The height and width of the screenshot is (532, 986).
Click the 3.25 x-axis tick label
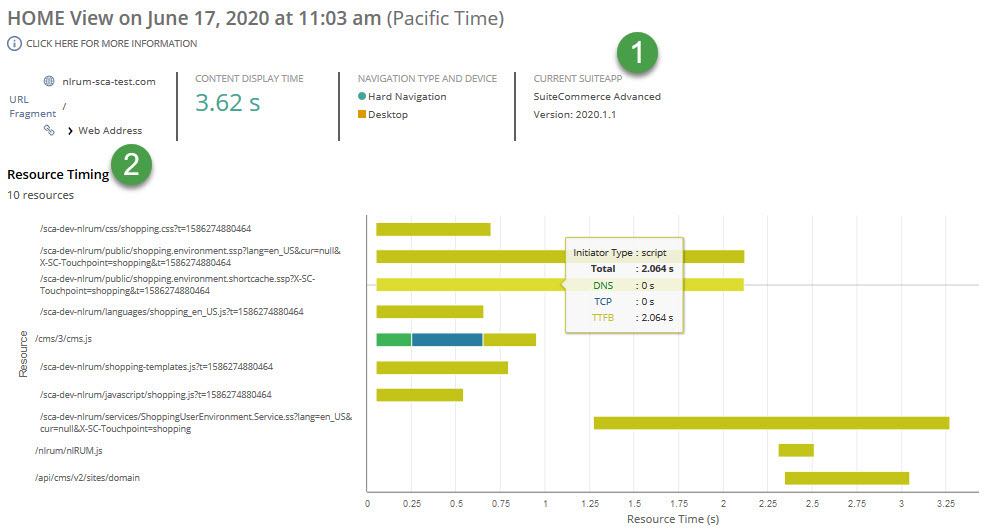pyautogui.click(x=946, y=504)
